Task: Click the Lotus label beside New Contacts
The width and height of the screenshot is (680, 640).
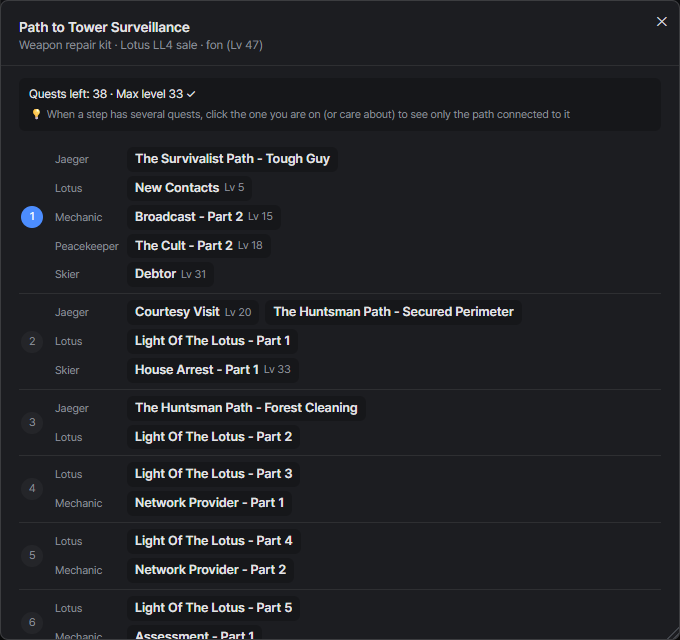Action: [69, 188]
